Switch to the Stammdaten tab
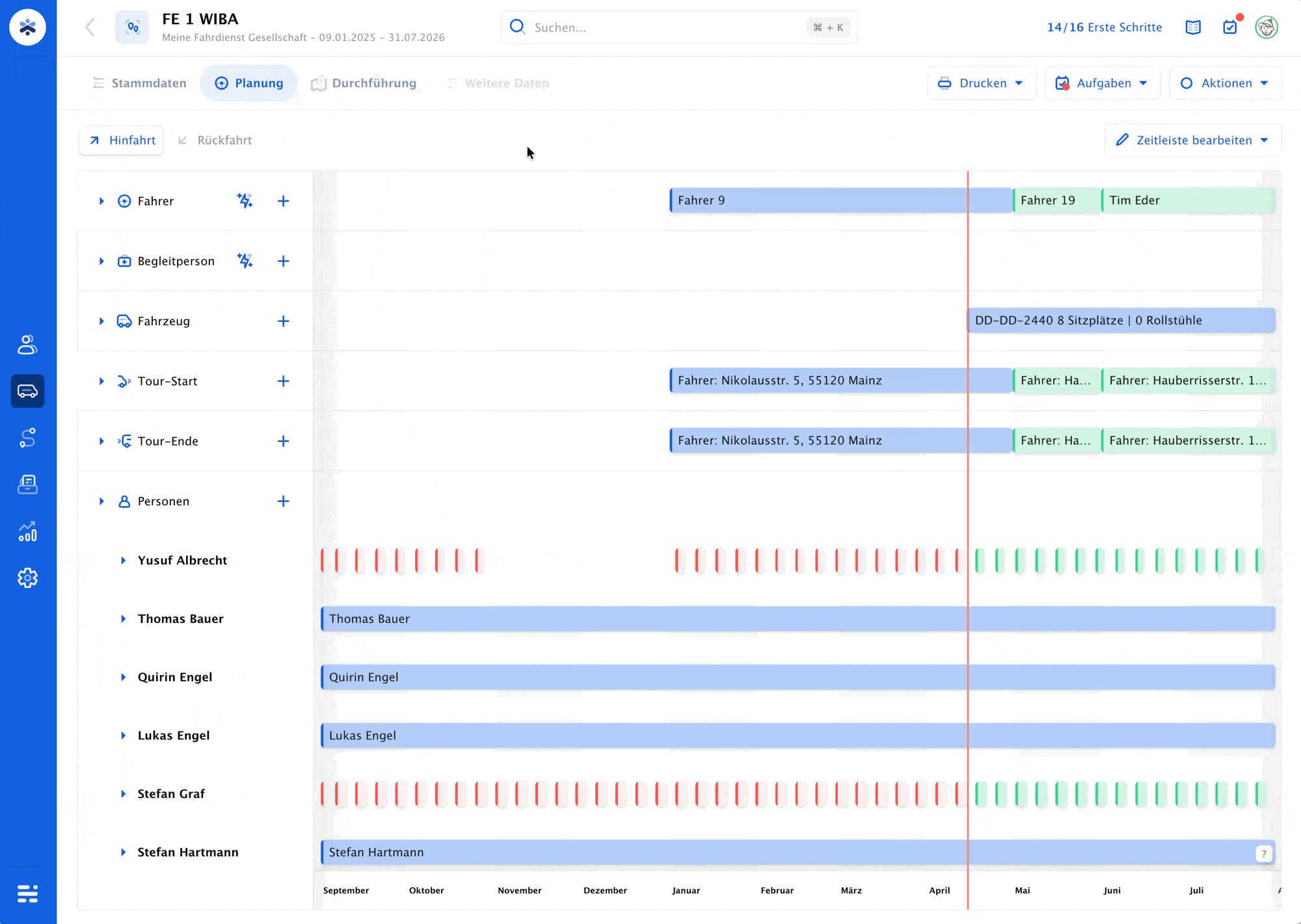 pyautogui.click(x=139, y=83)
